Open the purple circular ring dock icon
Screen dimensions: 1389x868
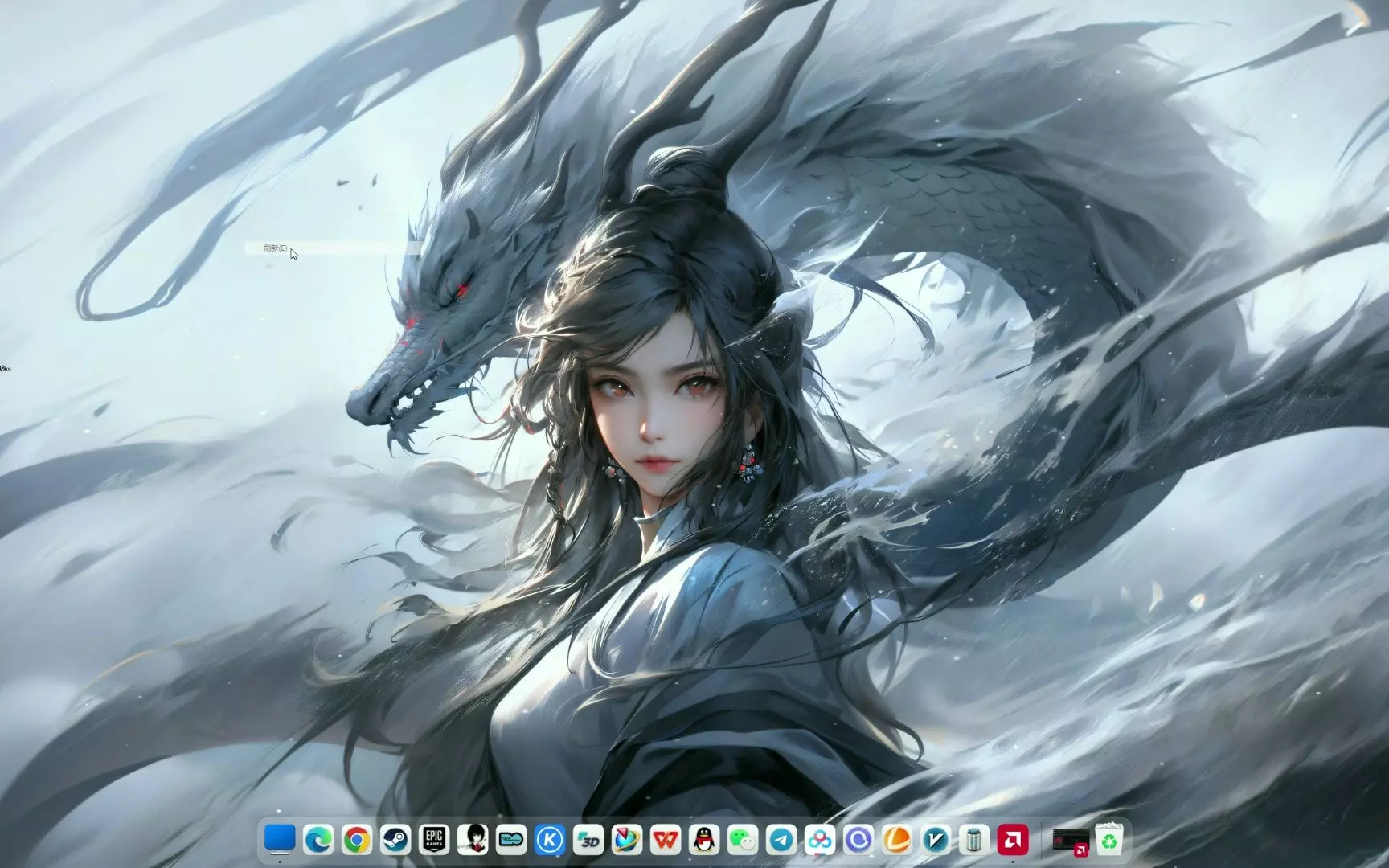pos(858,840)
